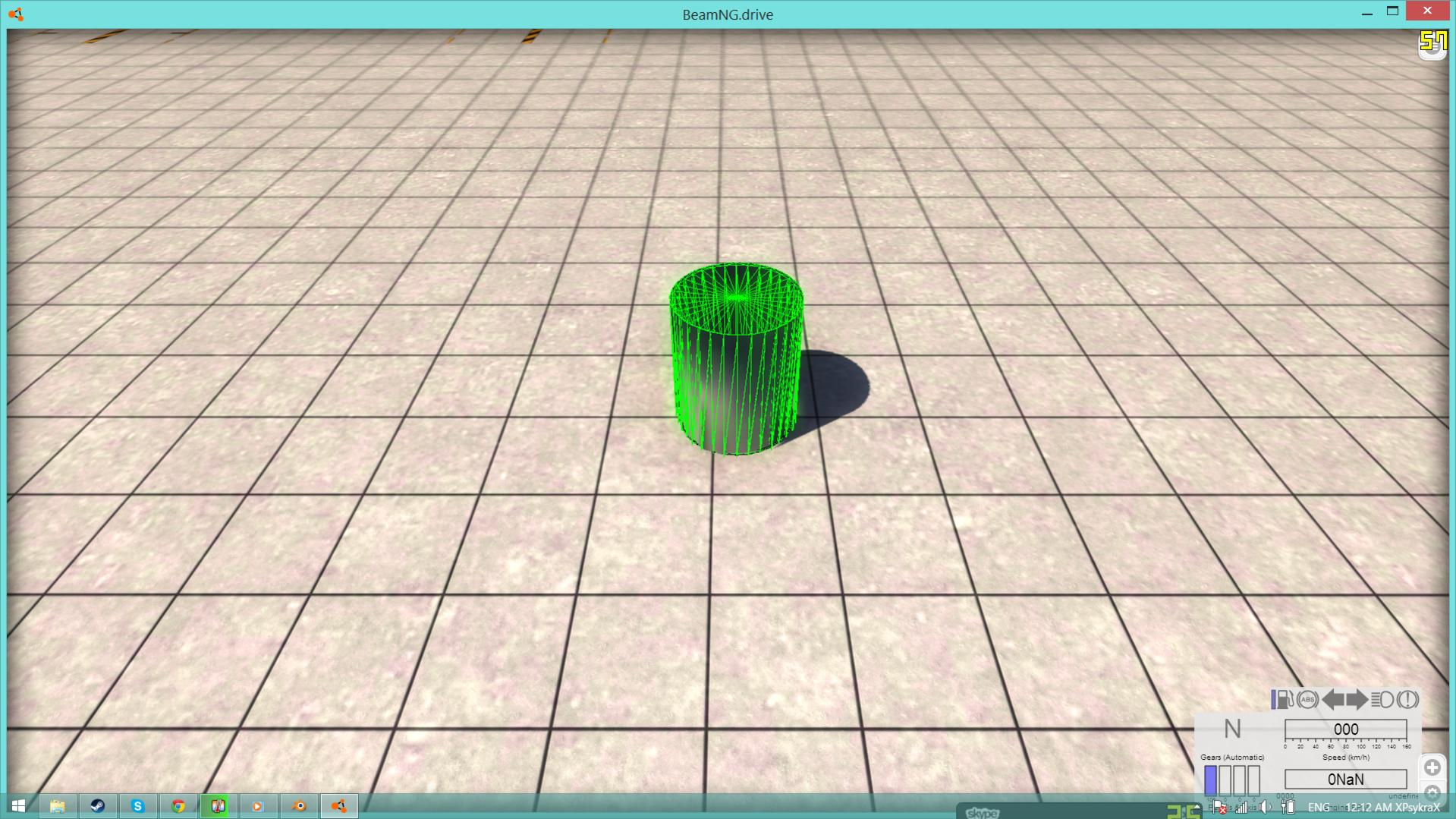Open File Explorer from taskbar

[x=58, y=806]
